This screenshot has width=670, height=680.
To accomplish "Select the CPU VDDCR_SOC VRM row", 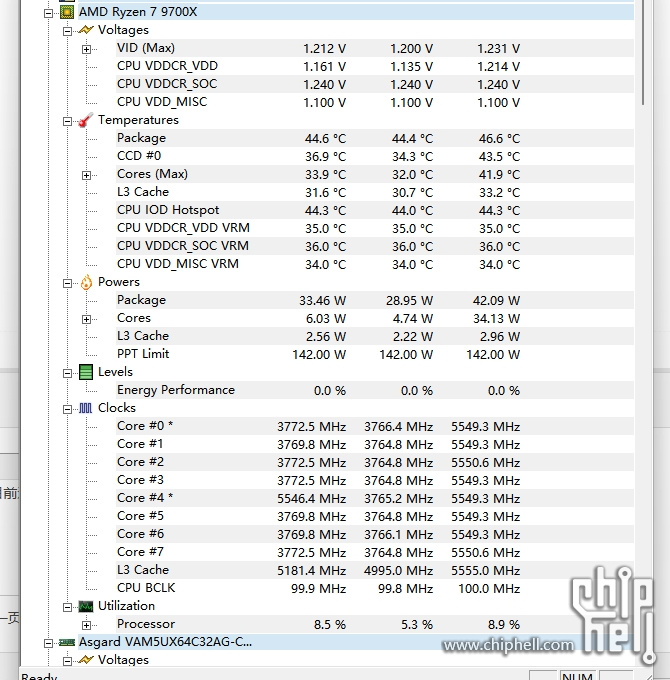I will (x=375, y=246).
